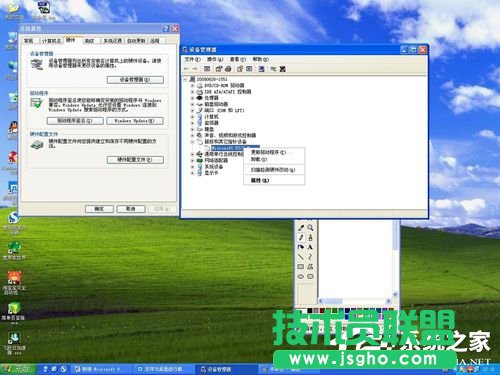Open the 查看(V) menu in Device Manager
The height and width of the screenshot is (375, 500).
(x=238, y=59)
